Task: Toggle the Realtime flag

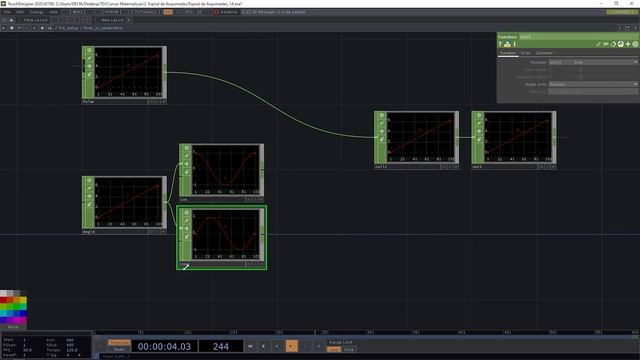Action: pos(225,12)
